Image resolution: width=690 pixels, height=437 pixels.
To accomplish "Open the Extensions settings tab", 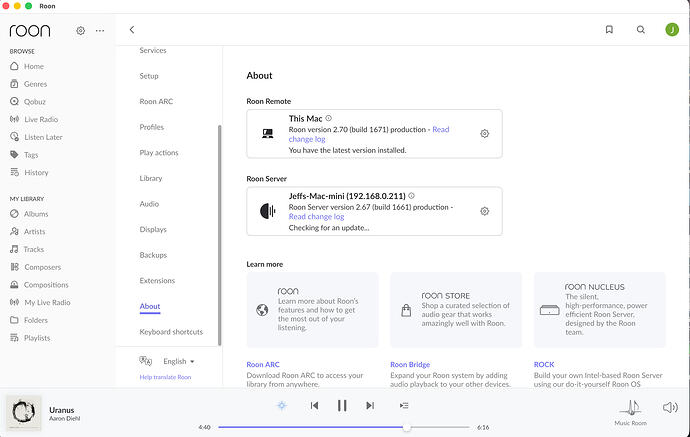I will tap(157, 280).
